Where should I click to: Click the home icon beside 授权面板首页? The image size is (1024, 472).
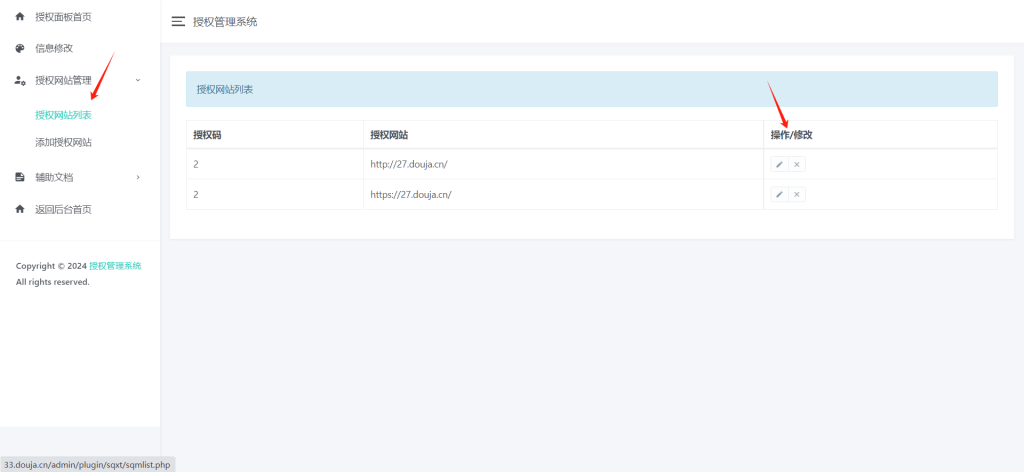[20, 17]
